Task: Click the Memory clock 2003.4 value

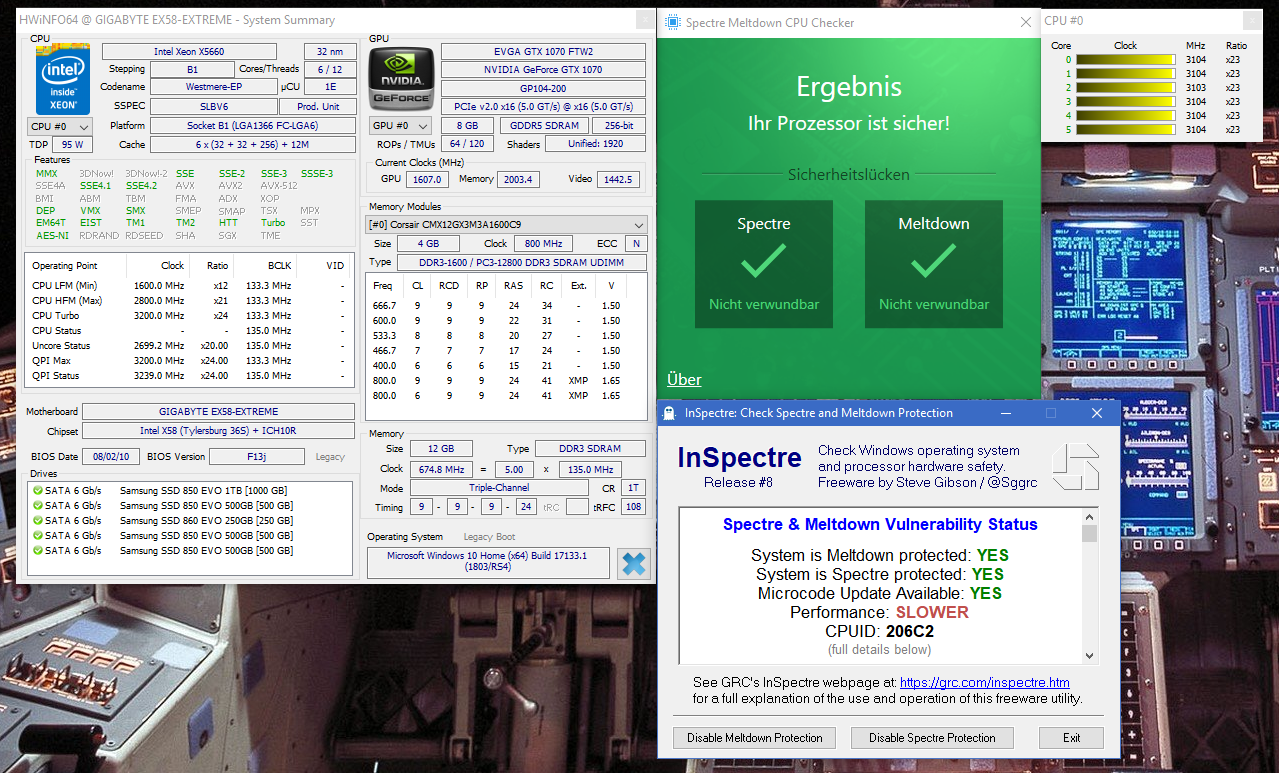Action: 519,180
